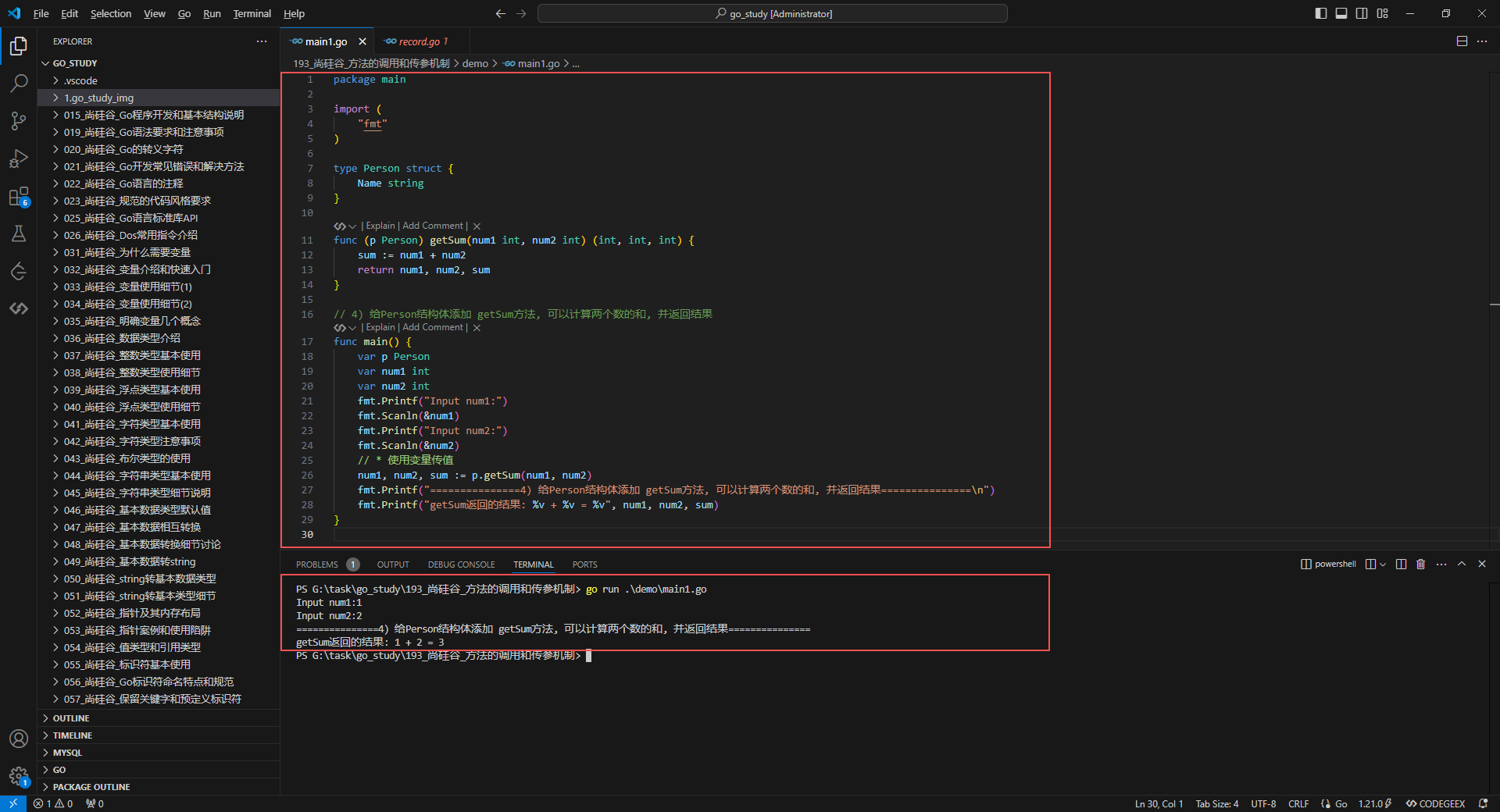This screenshot has width=1500, height=812.
Task: Open the Testing flask view
Action: pos(19,233)
